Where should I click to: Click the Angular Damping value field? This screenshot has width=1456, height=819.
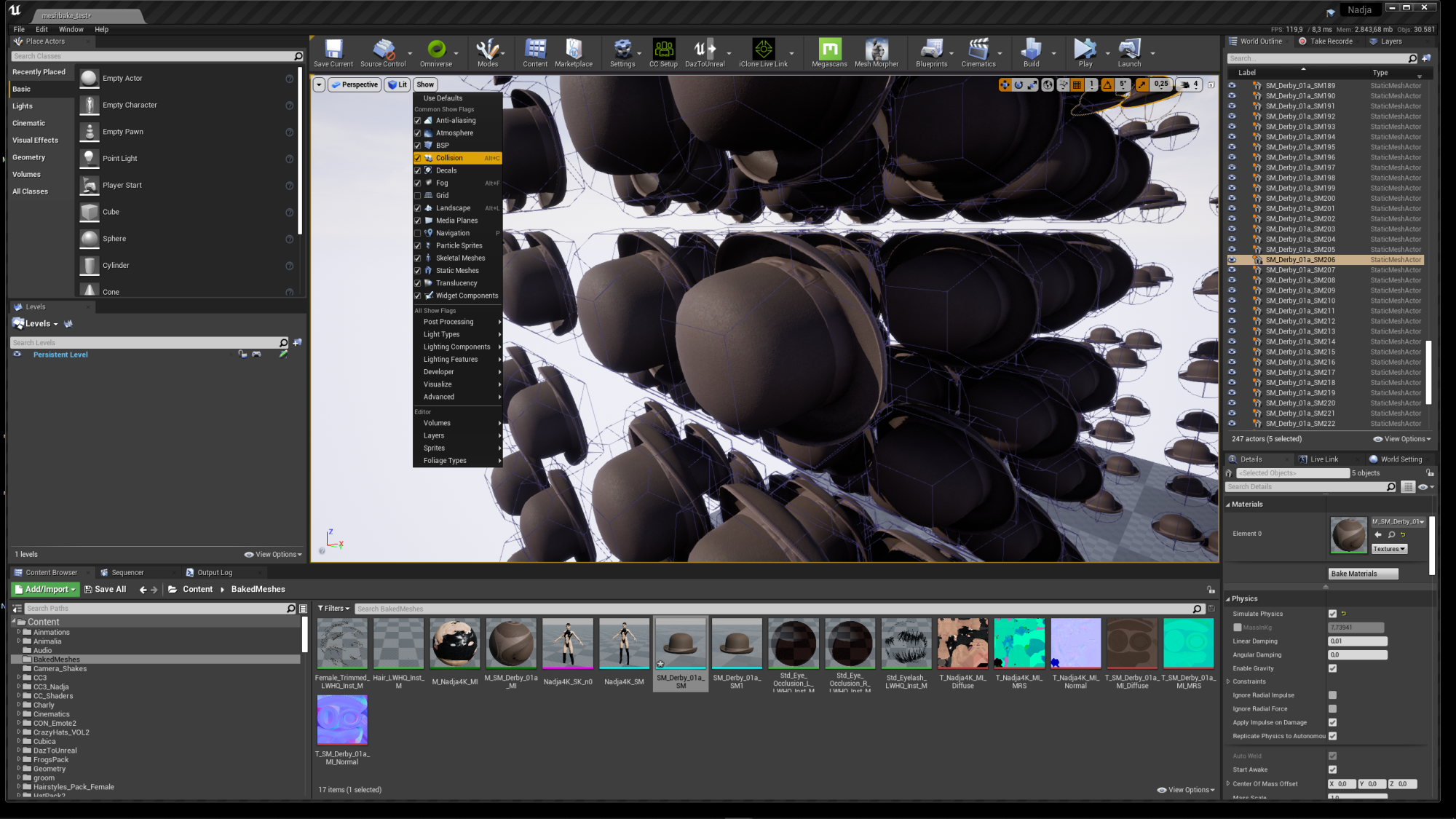pos(1358,655)
